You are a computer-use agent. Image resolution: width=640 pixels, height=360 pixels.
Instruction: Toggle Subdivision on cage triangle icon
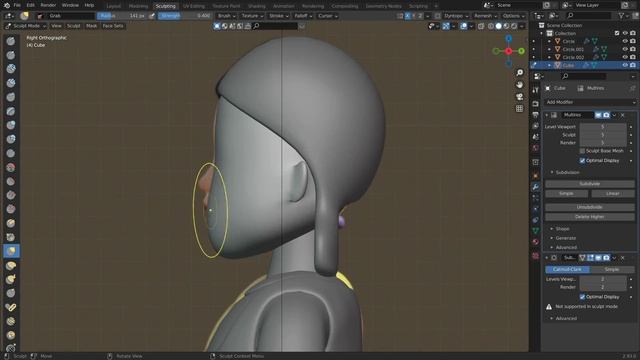click(x=582, y=258)
